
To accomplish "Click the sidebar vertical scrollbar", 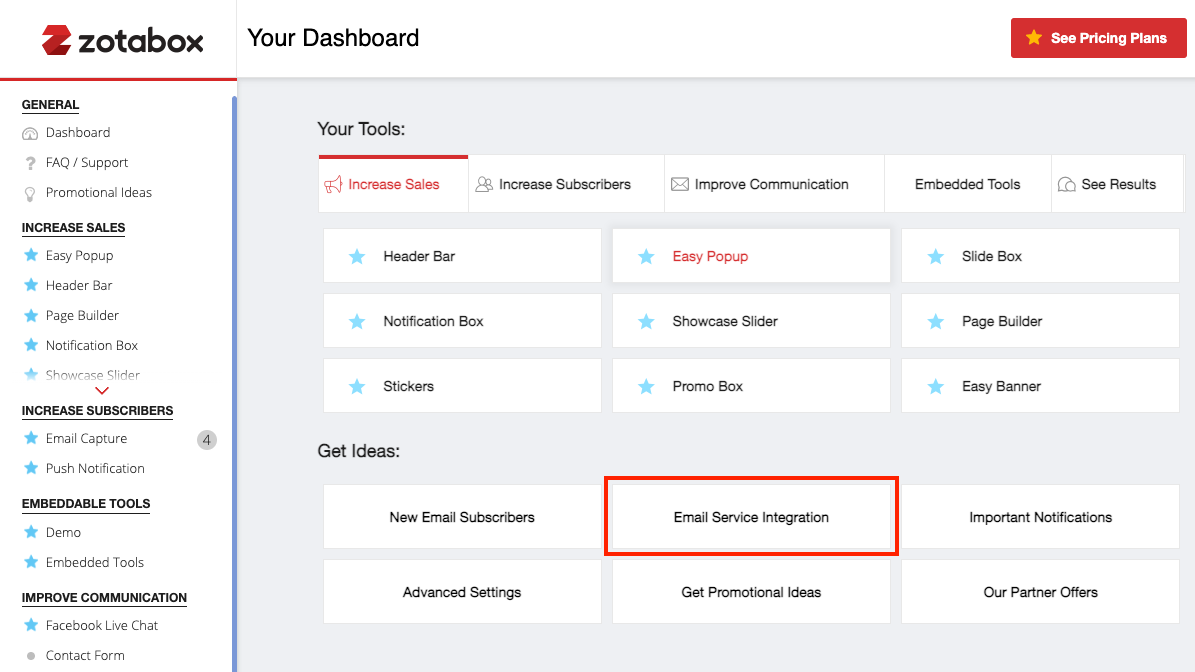I will coord(234,380).
